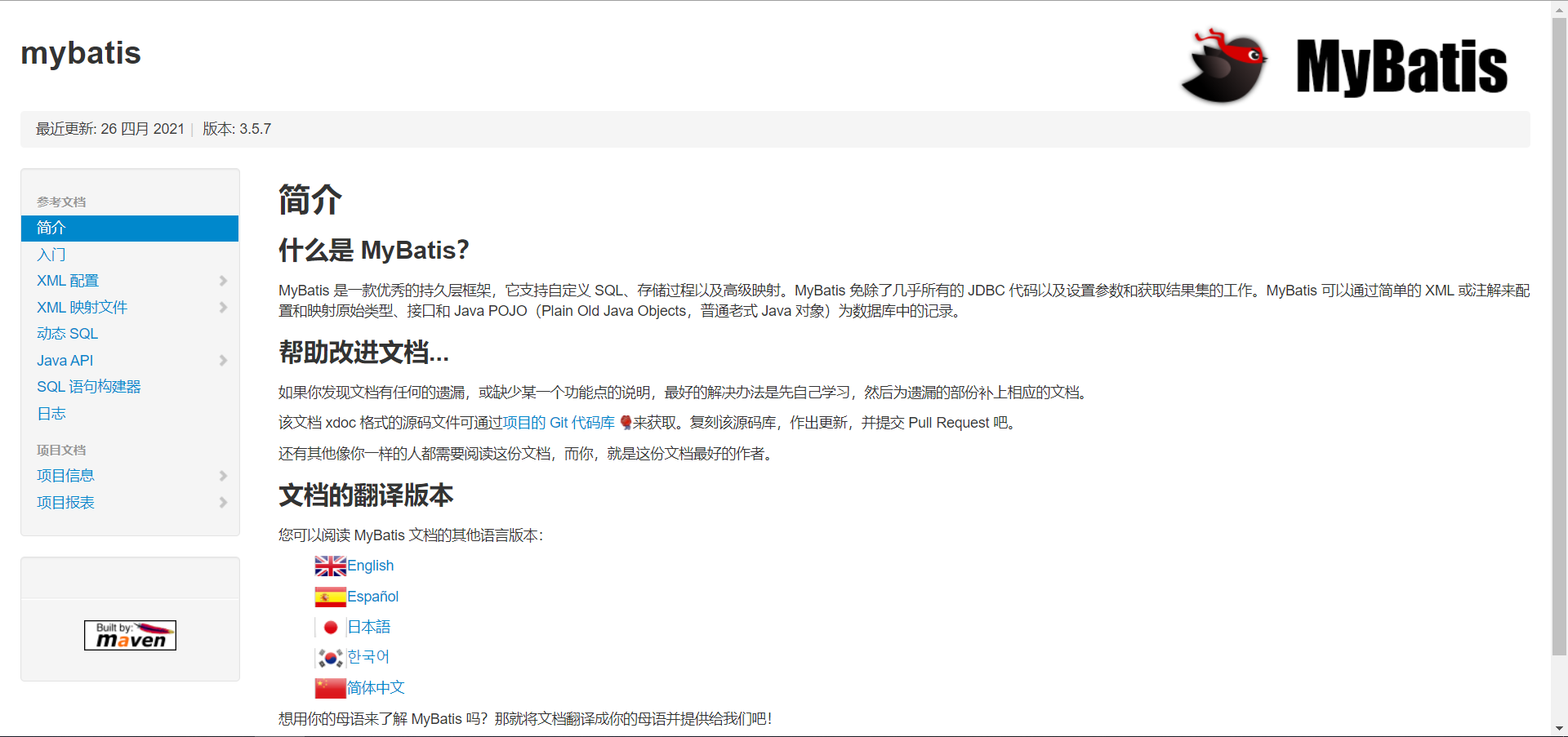Expand the 项目报表 sidebar section

pos(223,503)
